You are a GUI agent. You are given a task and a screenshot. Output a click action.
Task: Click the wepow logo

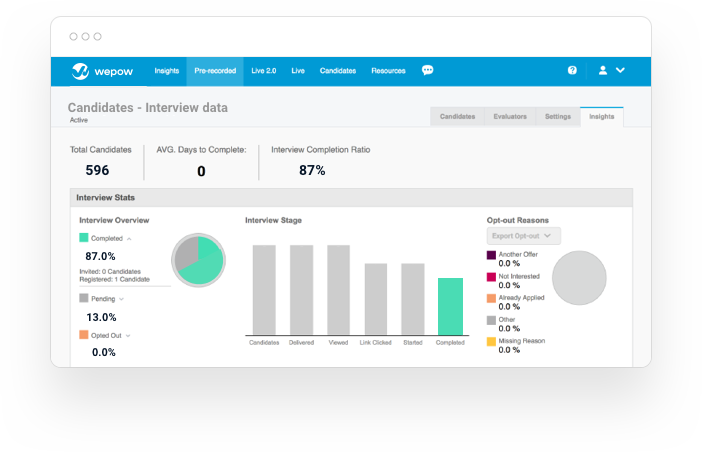(103, 71)
